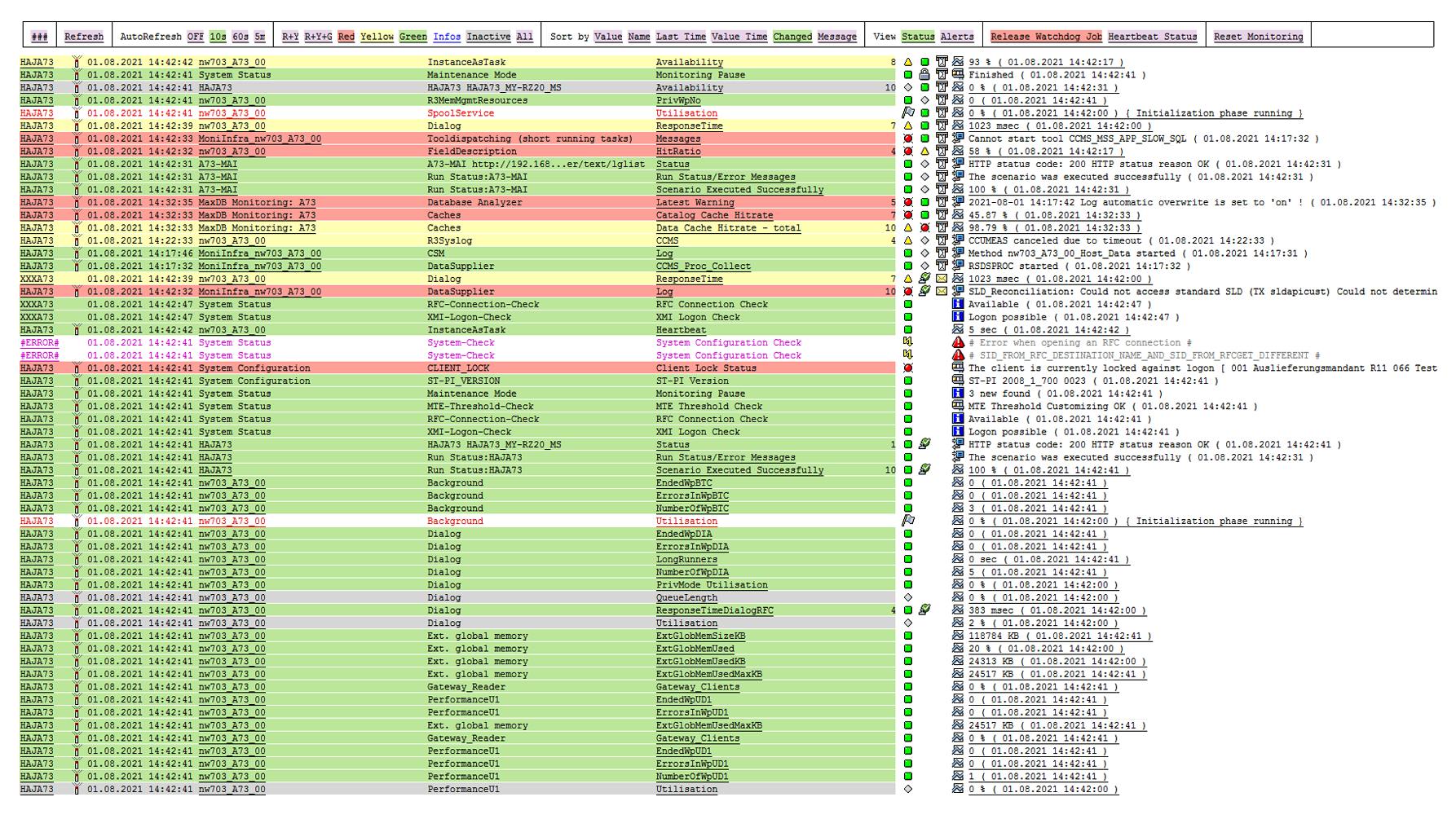
Task: Click green square in CCMS_Proc_Collect row
Action: 908,266
